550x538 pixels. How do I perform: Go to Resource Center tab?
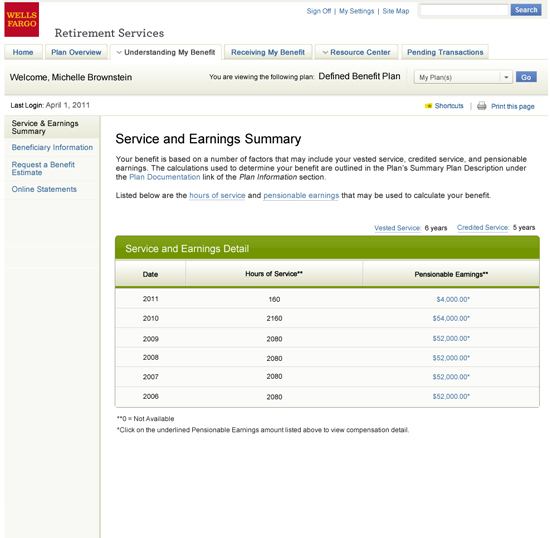pyautogui.click(x=356, y=52)
